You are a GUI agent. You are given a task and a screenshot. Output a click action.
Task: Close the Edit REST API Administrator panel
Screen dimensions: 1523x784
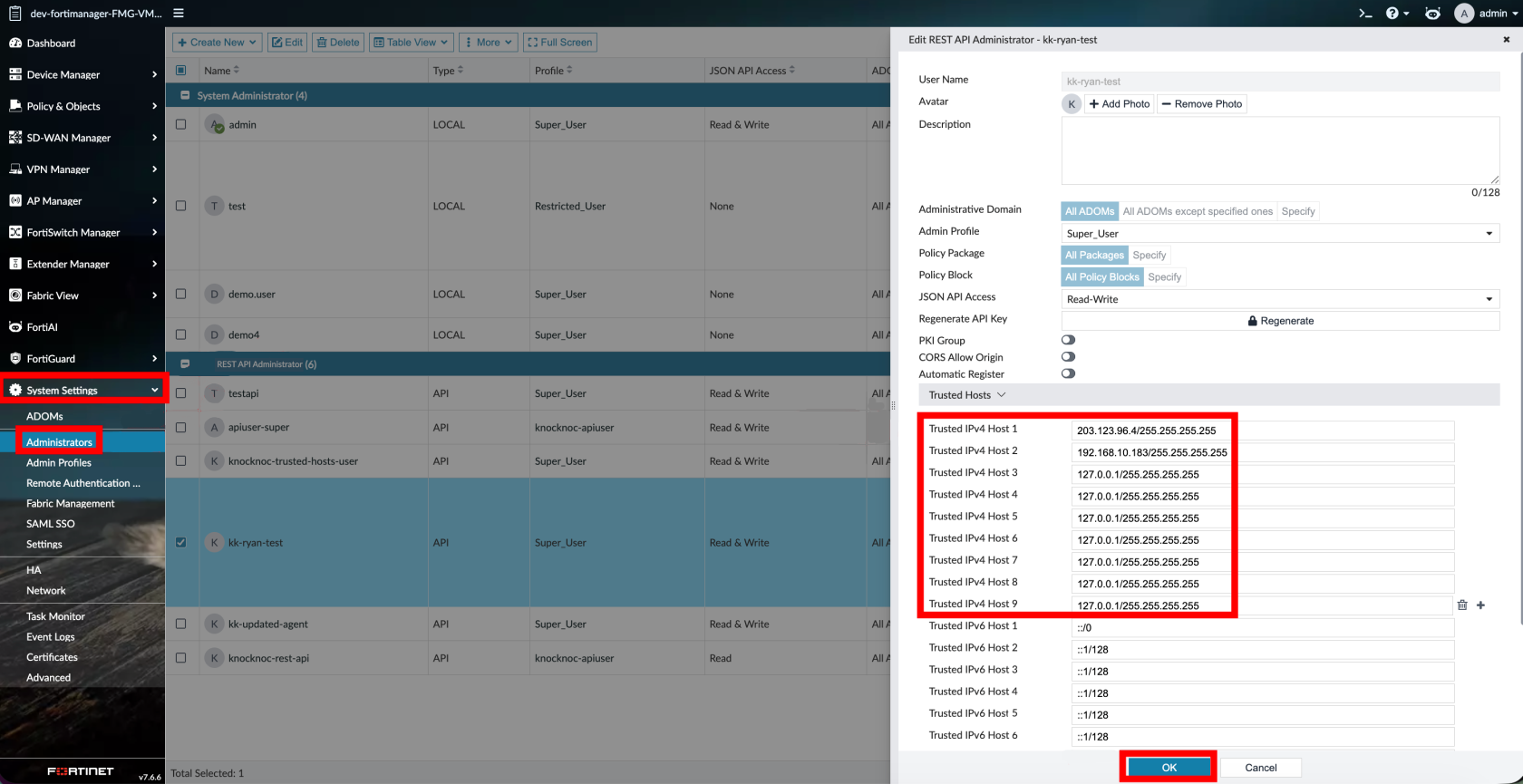1507,40
